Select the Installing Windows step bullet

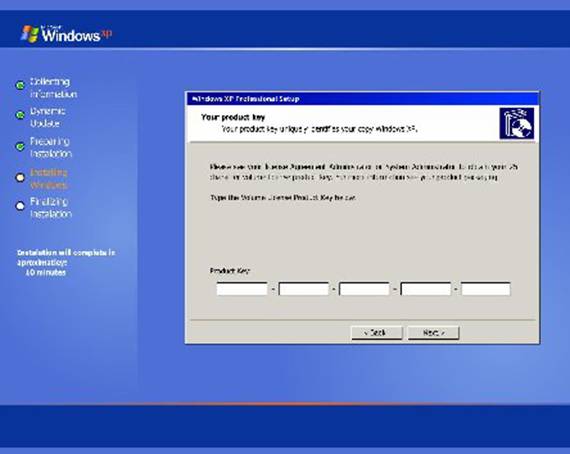[x=20, y=178]
